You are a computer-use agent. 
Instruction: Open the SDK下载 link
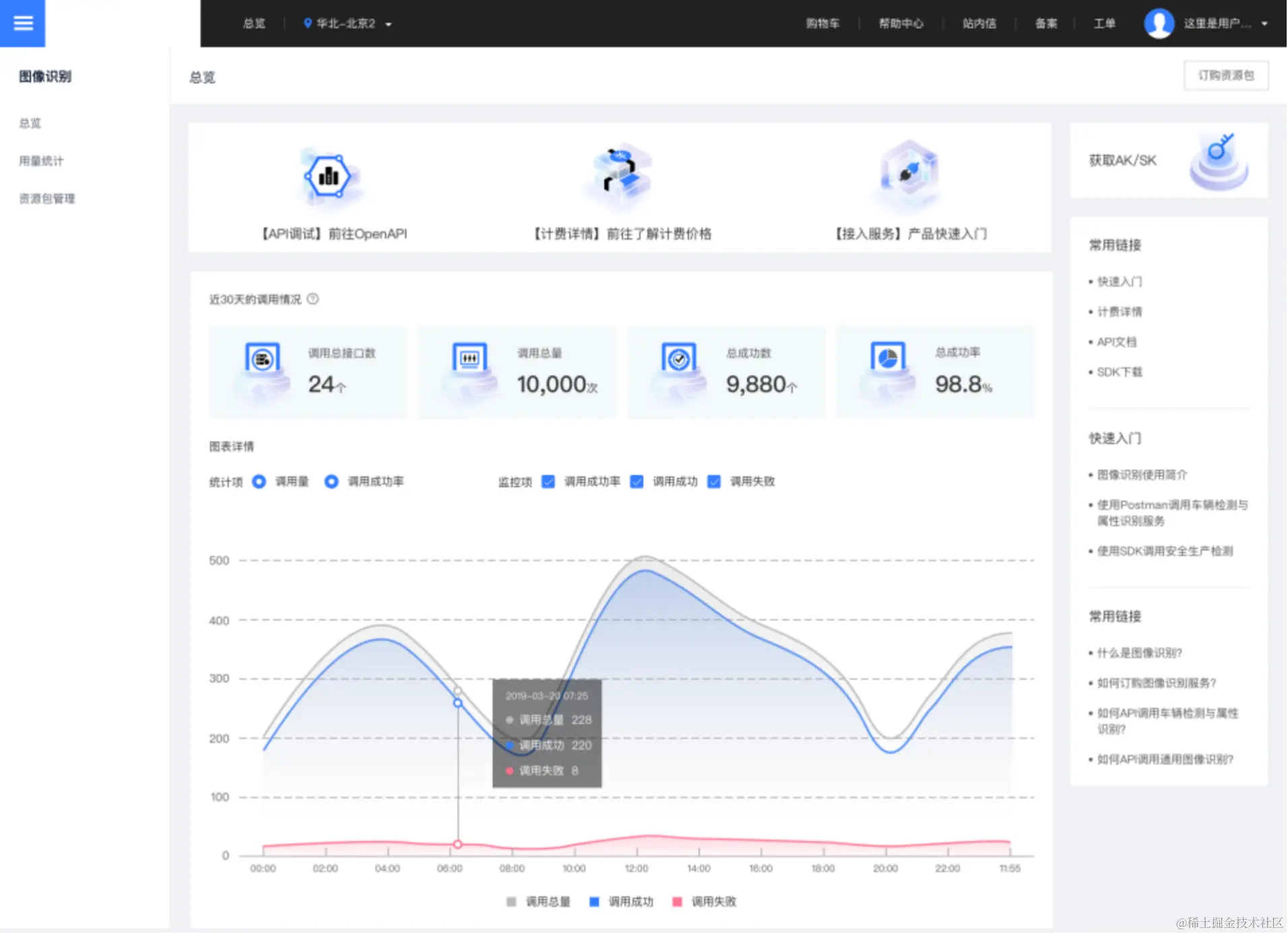pyautogui.click(x=1119, y=372)
